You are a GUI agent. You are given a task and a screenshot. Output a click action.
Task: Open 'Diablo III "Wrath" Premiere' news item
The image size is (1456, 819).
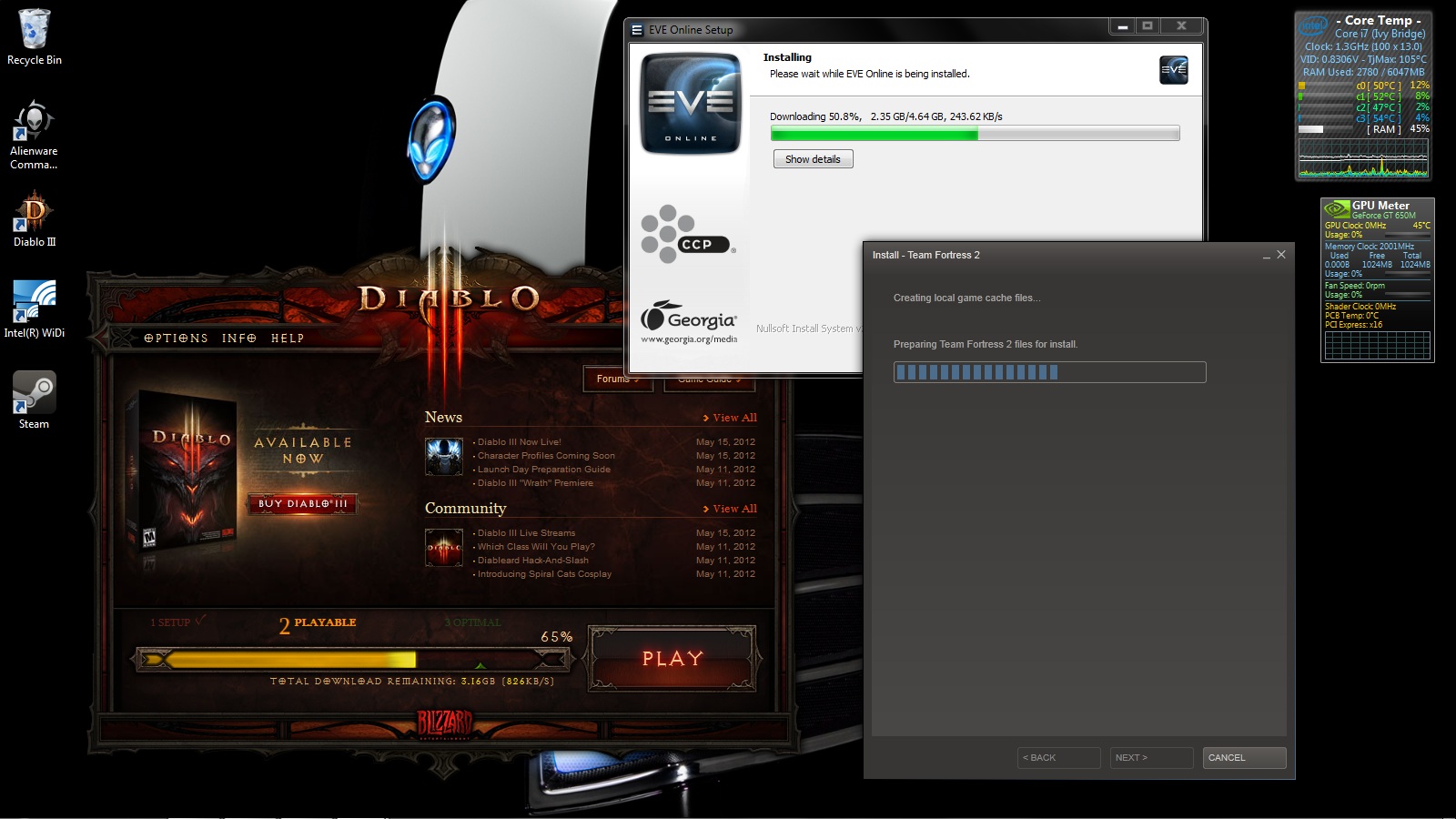(x=534, y=483)
